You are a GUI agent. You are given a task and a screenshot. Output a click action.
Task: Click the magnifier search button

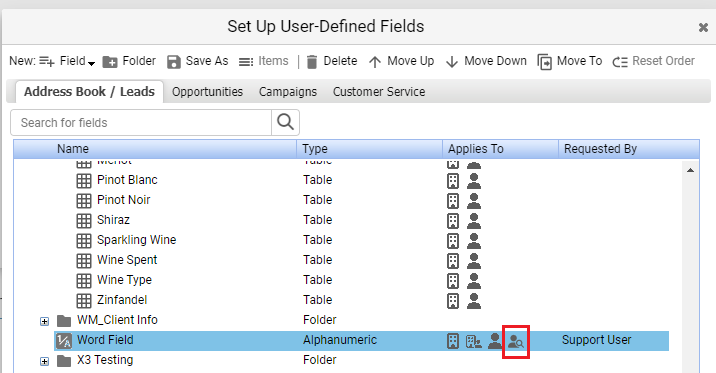pyautogui.click(x=285, y=122)
